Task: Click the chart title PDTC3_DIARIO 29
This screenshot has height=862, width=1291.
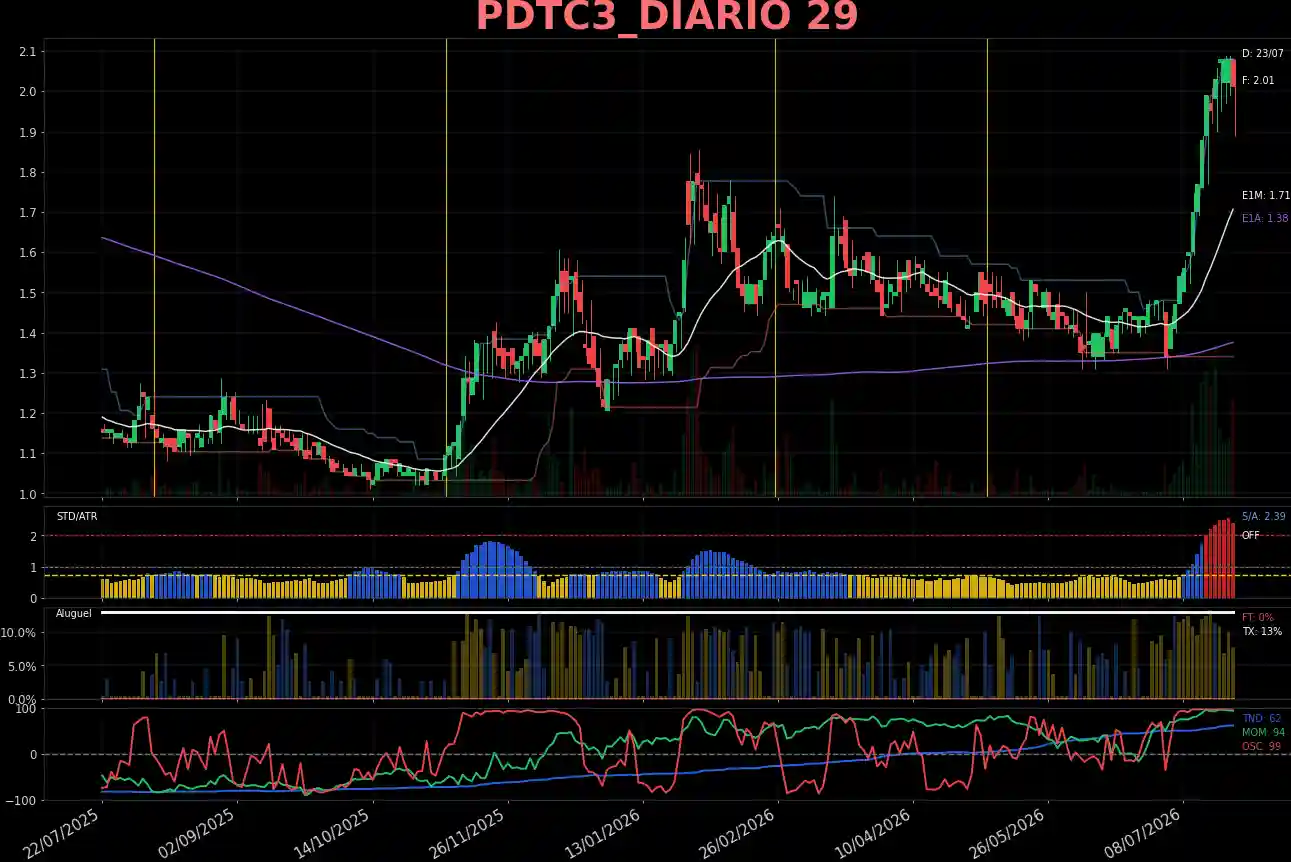Action: tap(667, 17)
